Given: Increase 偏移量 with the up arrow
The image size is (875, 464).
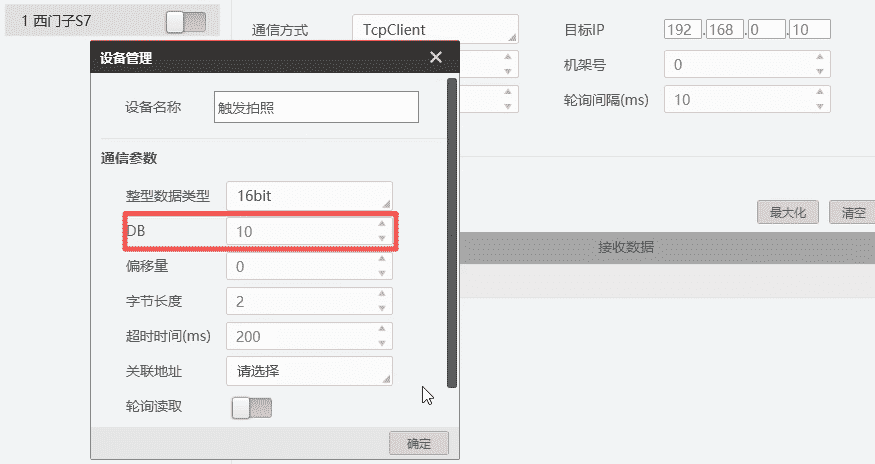Looking at the screenshot, I should click(x=381, y=260).
